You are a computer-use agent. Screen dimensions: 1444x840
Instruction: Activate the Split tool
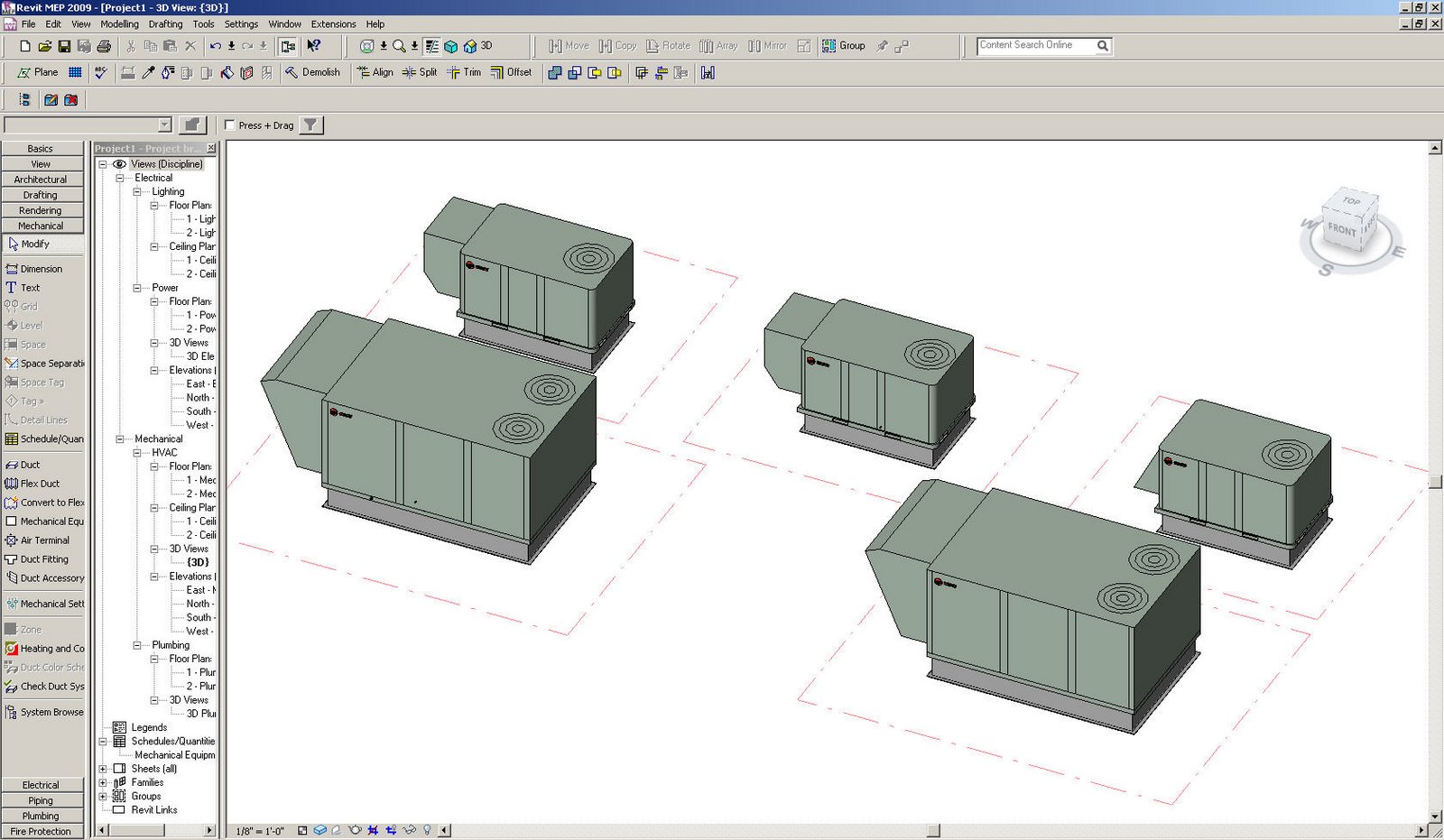(x=420, y=72)
